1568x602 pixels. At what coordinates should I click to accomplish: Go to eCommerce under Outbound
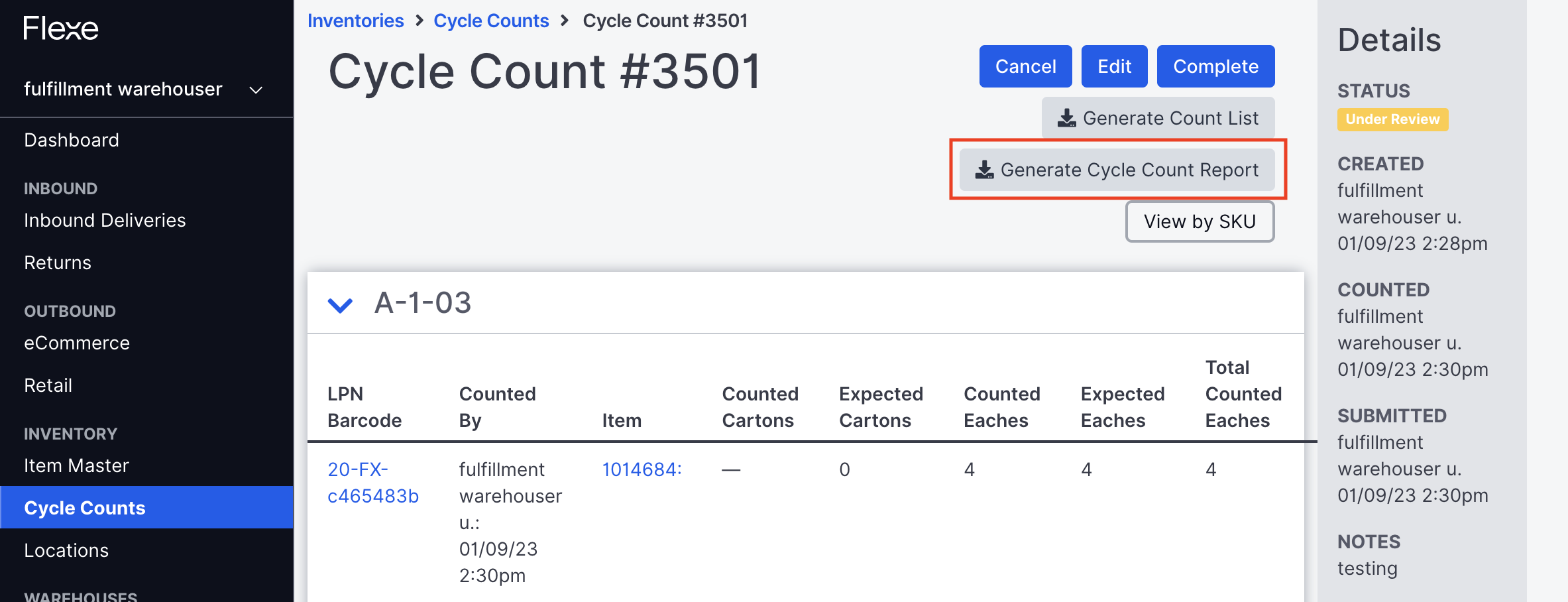coord(77,342)
